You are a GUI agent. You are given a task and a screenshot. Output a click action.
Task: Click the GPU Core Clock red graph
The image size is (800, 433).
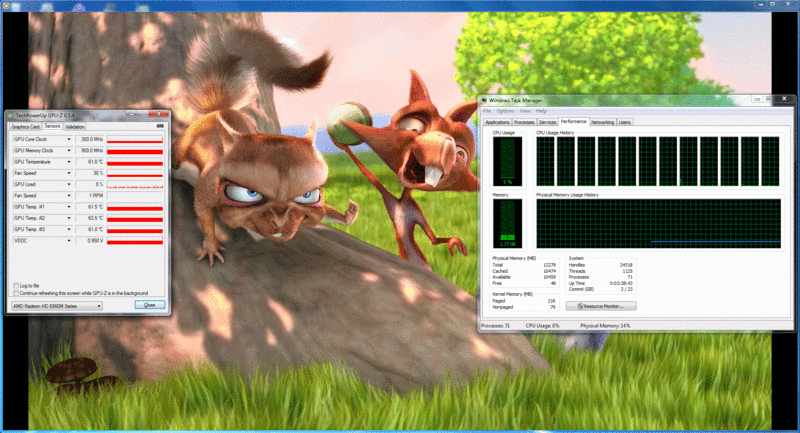pyautogui.click(x=135, y=139)
